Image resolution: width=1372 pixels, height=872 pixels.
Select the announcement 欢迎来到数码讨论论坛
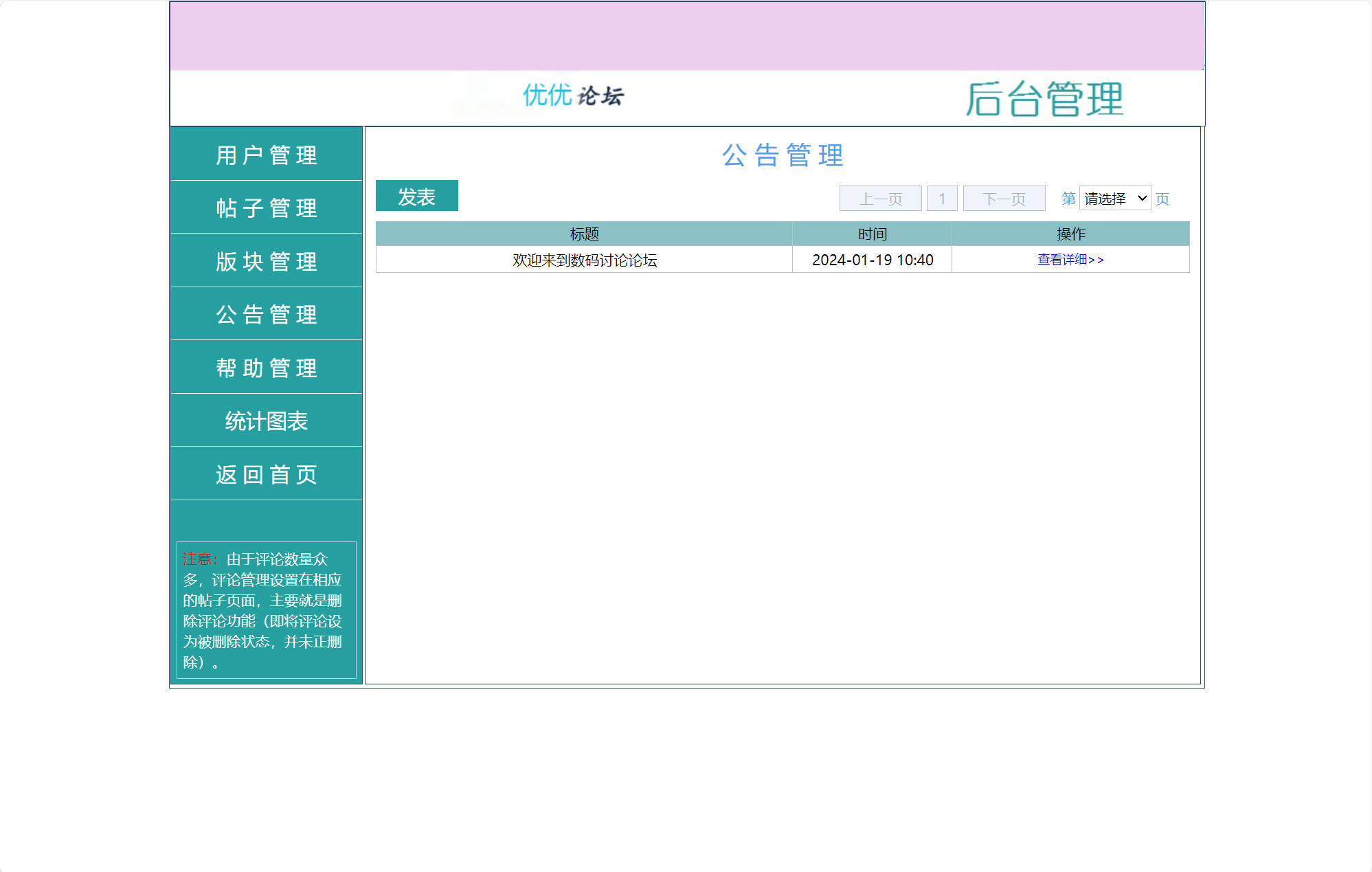584,260
